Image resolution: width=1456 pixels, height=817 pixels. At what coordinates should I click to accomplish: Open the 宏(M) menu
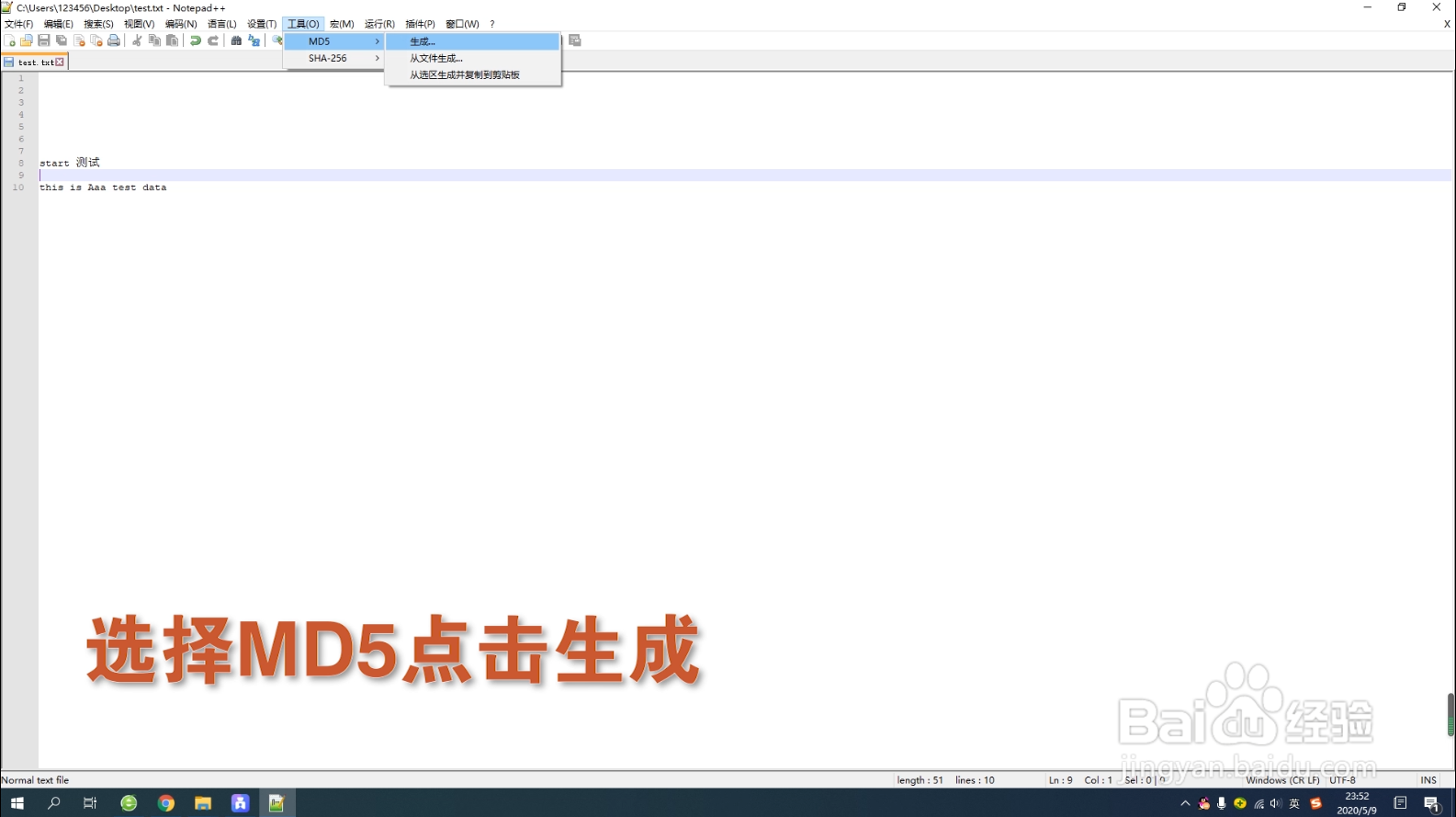(342, 24)
